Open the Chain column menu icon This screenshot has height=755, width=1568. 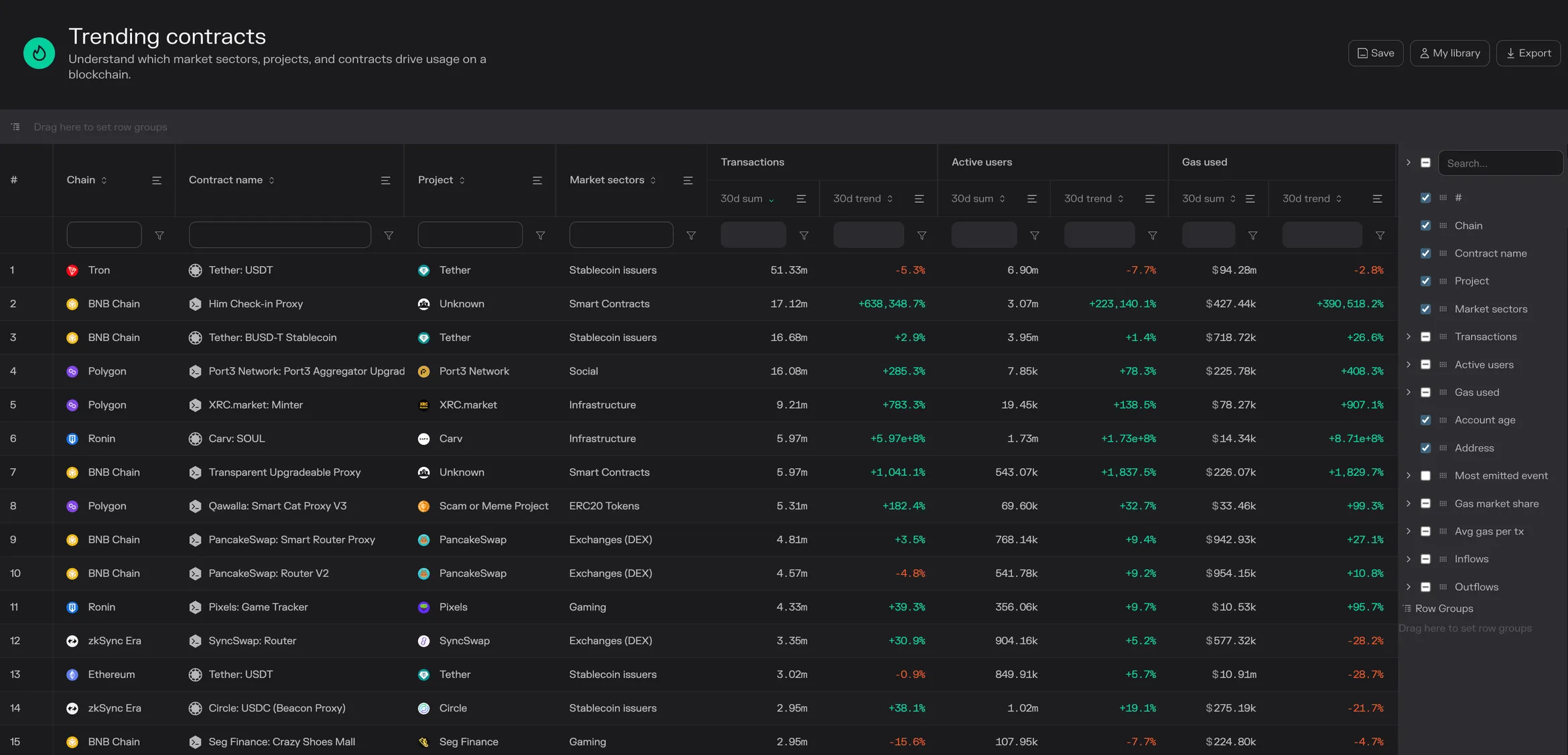[157, 180]
